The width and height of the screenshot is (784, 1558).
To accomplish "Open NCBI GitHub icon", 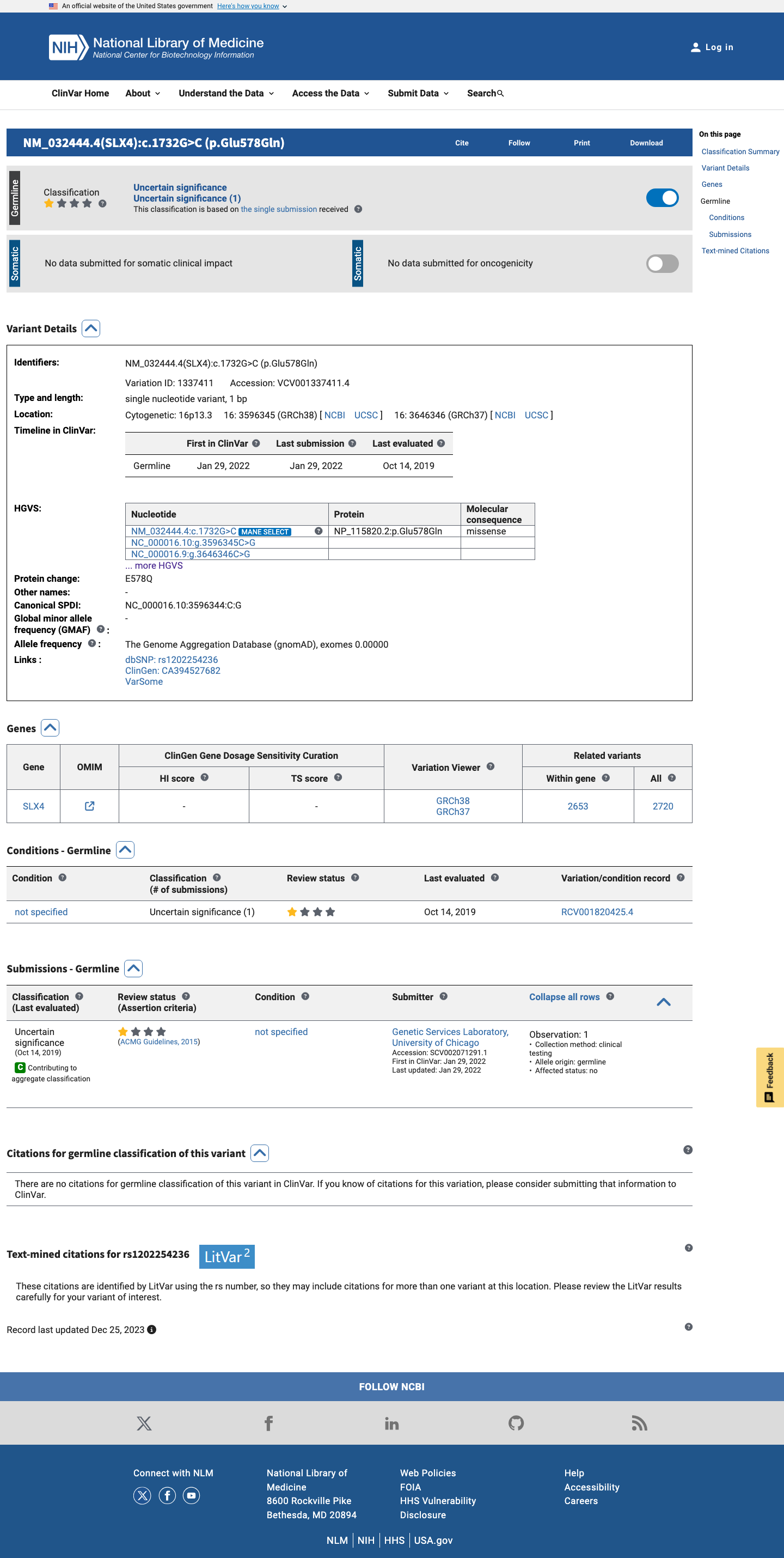I will [x=516, y=1424].
